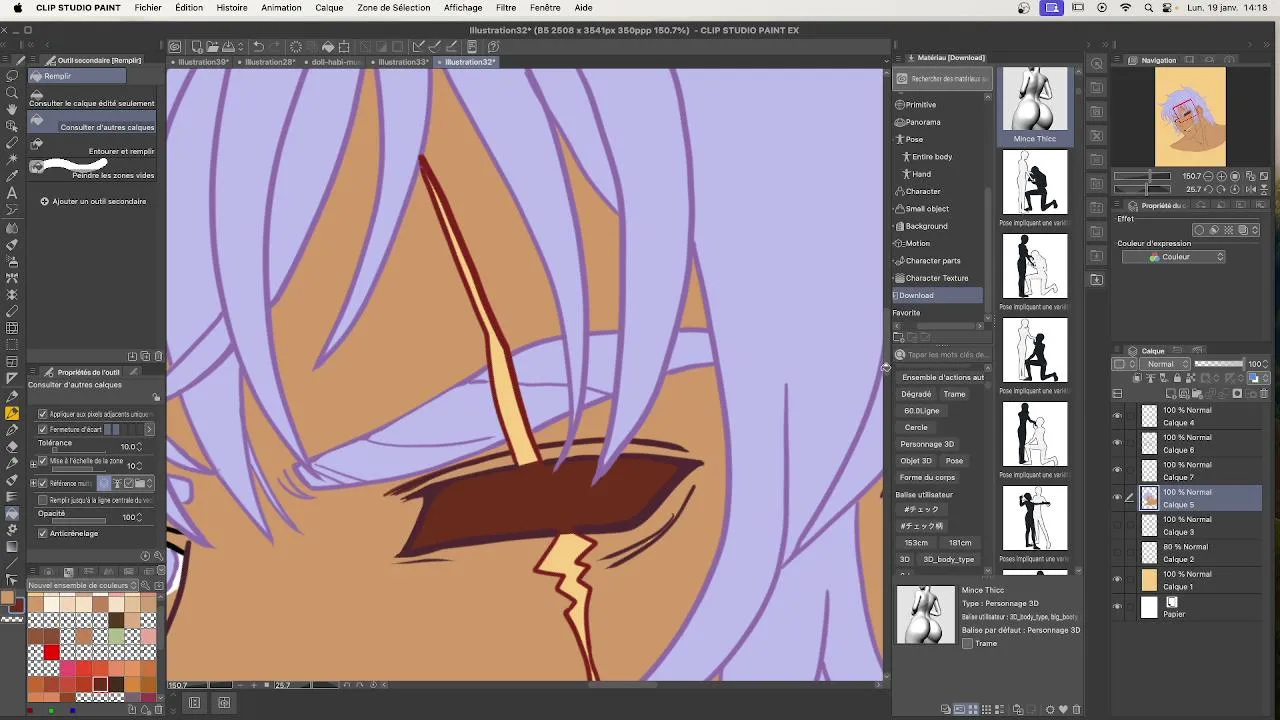This screenshot has height=720, width=1280.
Task: Open the Filtre menu
Action: pos(506,7)
